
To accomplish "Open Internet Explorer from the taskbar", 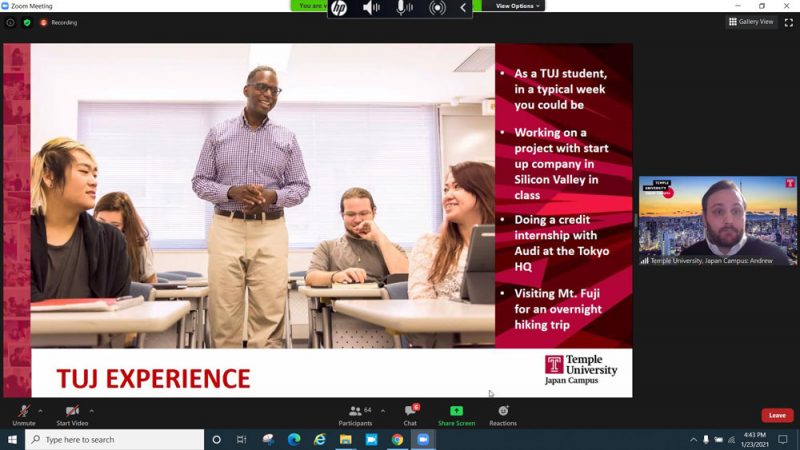I will (320, 439).
